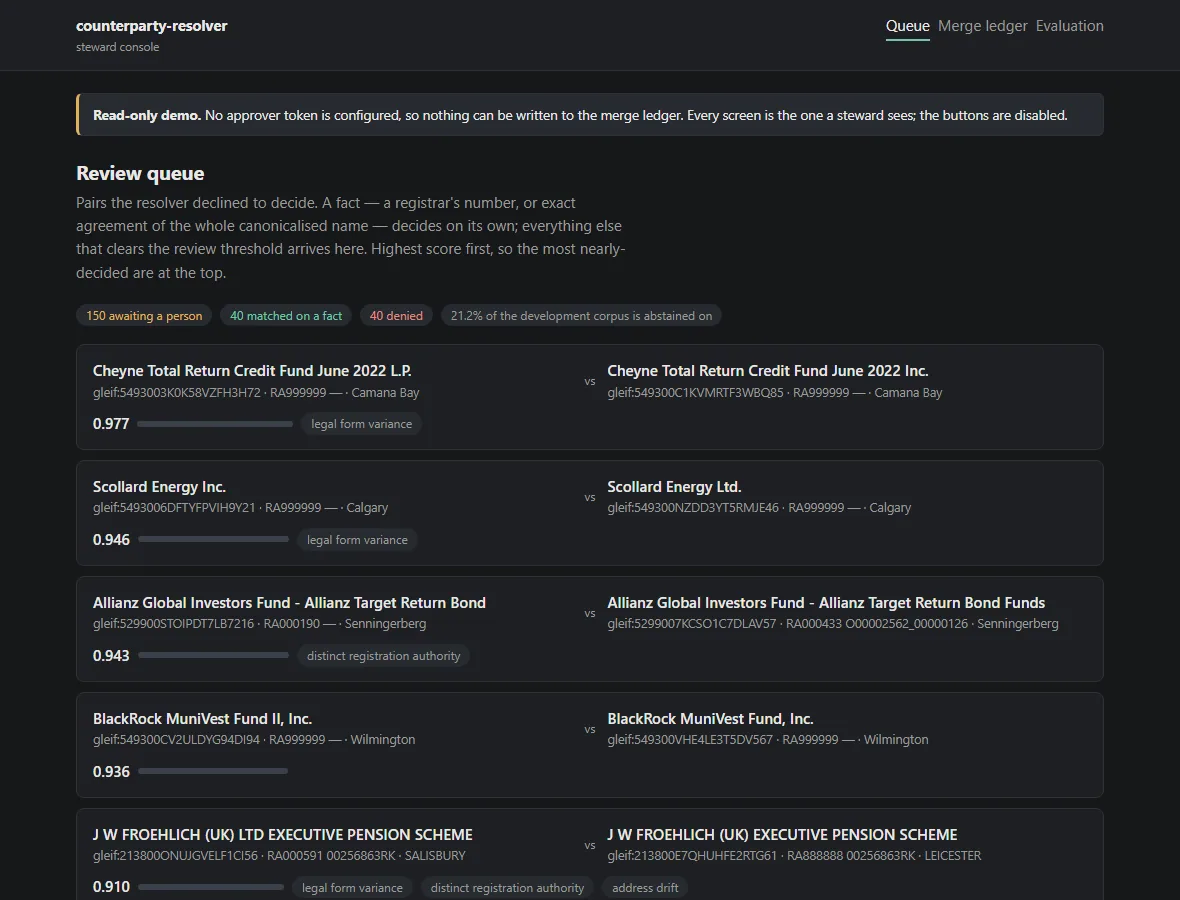Click identifier gleif:549300CV2ULDYG94DI94
Screen dimensions: 1180x900
click(x=176, y=740)
